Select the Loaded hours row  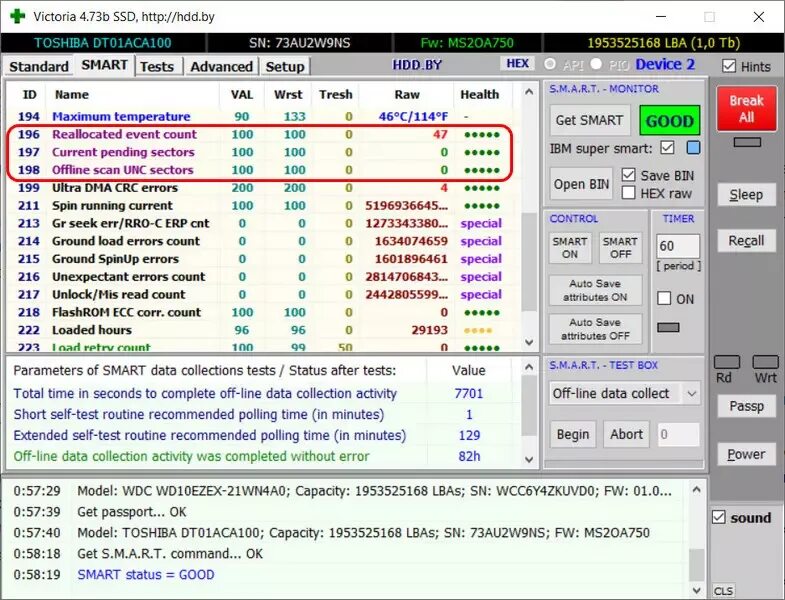tap(259, 330)
